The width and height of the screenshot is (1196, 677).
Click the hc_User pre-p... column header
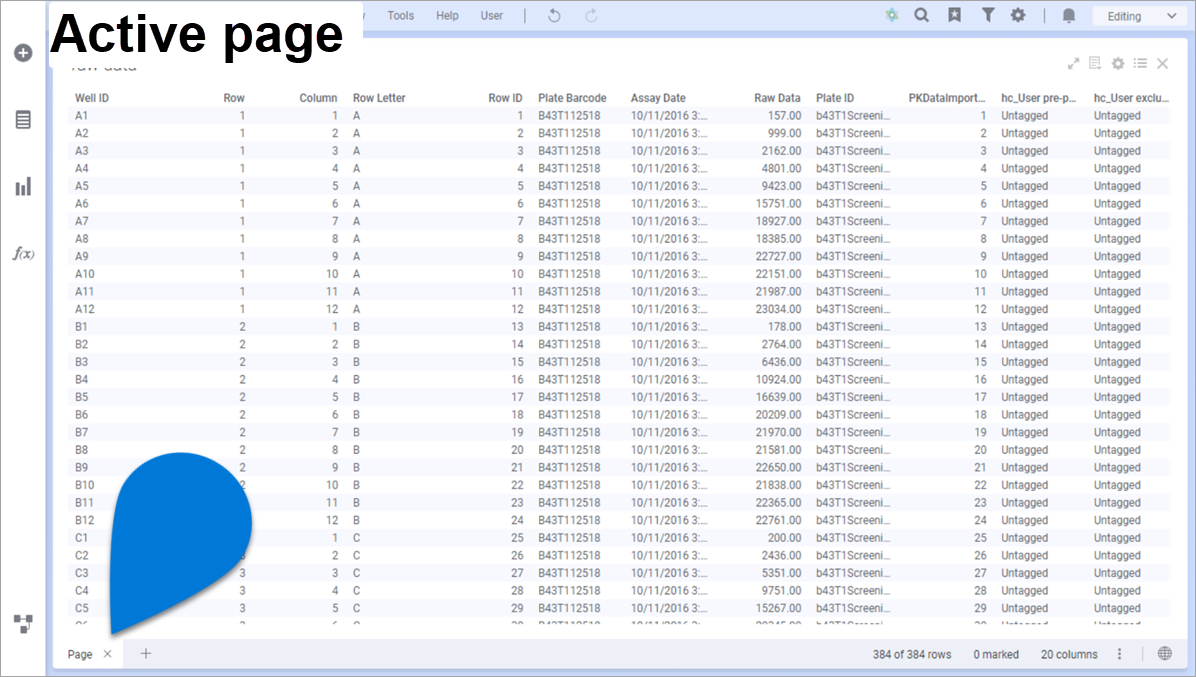(x=1038, y=98)
